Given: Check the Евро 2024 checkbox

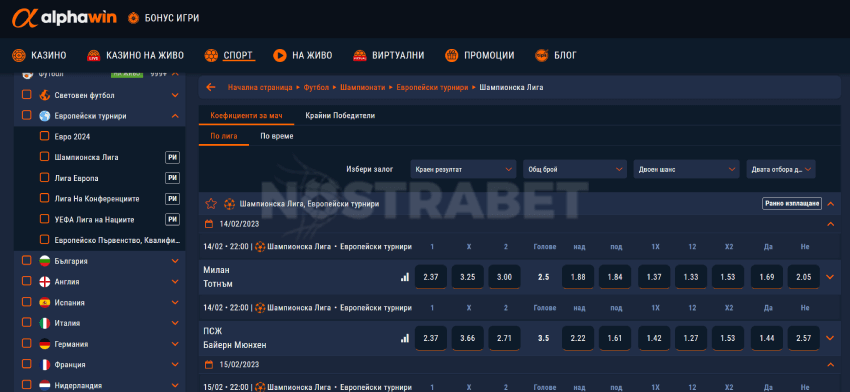Looking at the screenshot, I should (44, 136).
